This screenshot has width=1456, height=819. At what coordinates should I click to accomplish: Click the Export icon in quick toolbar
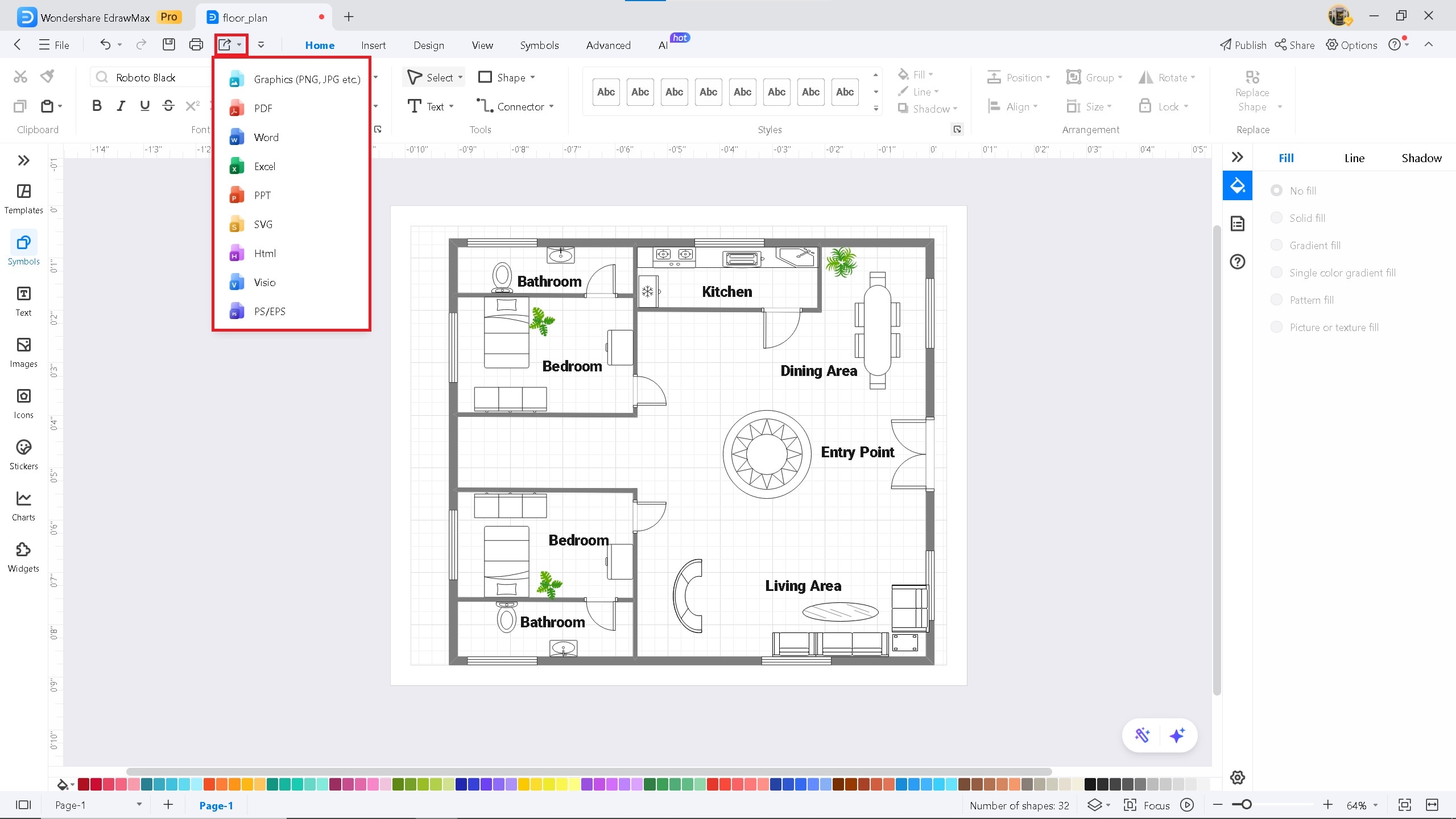tap(225, 44)
